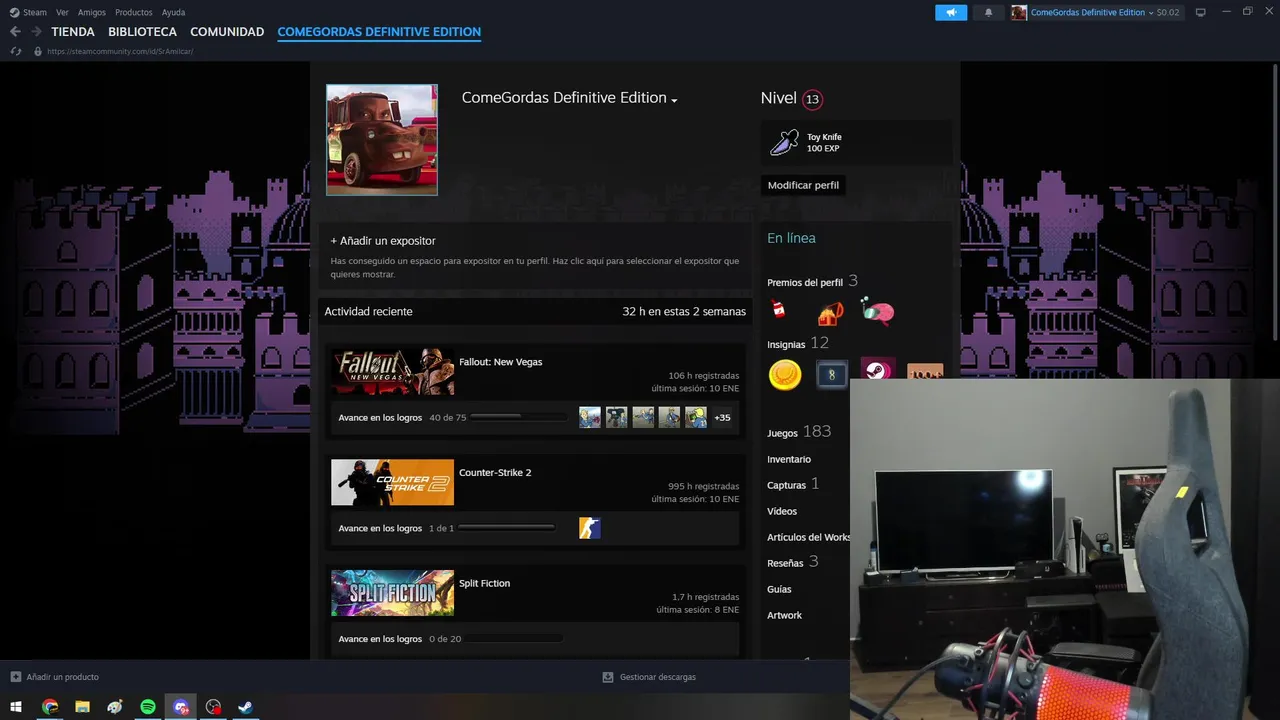Click the Split Fiction game banner
1280x720 pixels.
coord(392,593)
